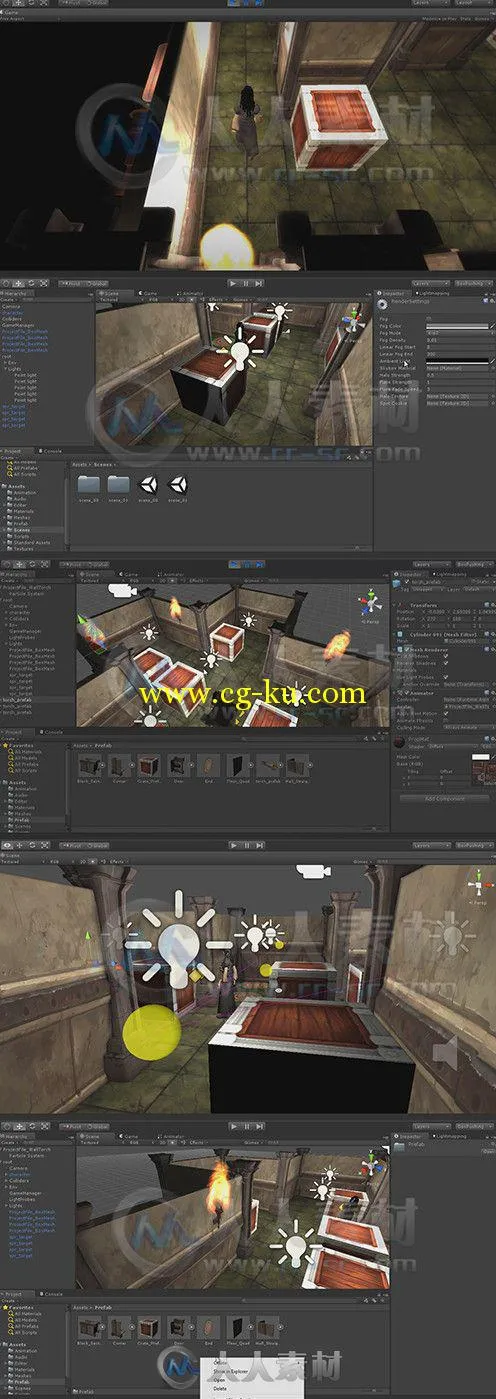Viewport: 496px width, 1399px height.
Task: Toggle the Fog checkbox in RenderSettings
Action: click(430, 318)
